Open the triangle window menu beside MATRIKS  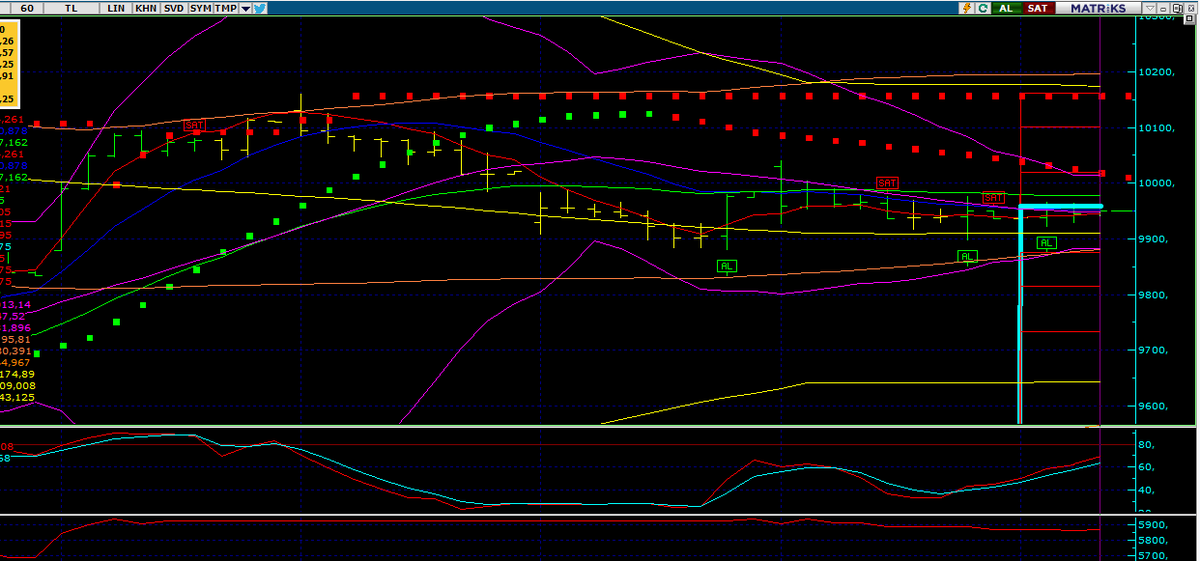(1150, 8)
